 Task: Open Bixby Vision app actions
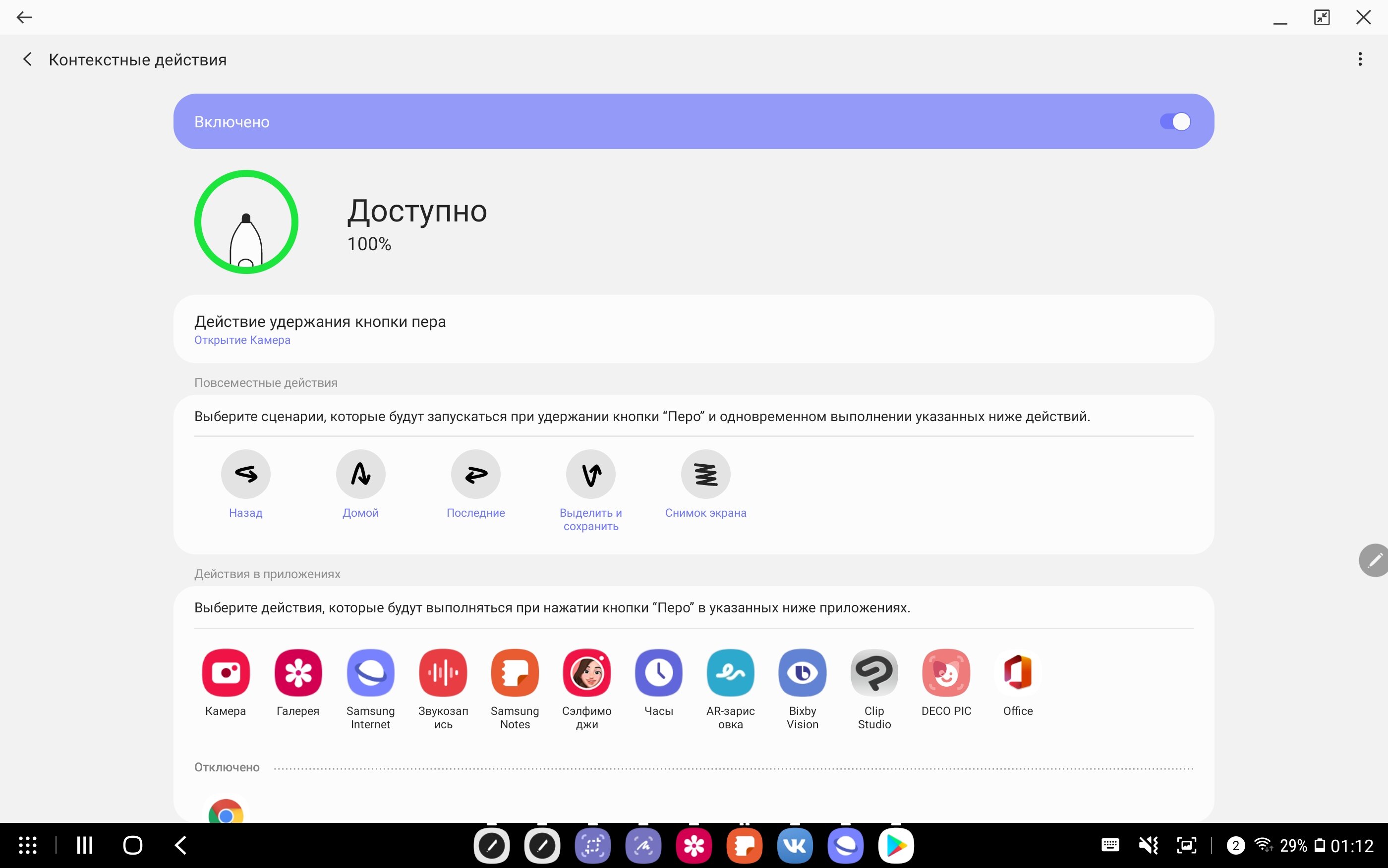(802, 690)
